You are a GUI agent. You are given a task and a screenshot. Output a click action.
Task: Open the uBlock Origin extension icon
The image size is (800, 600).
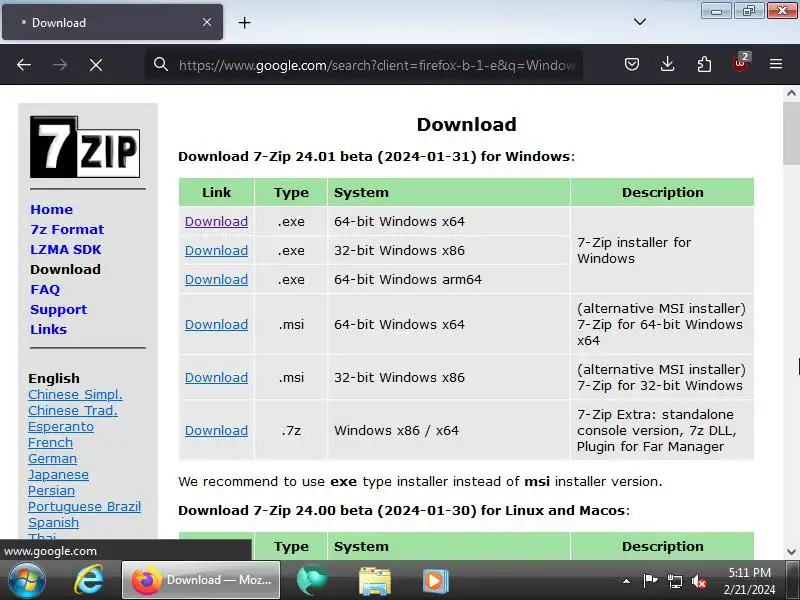point(740,63)
